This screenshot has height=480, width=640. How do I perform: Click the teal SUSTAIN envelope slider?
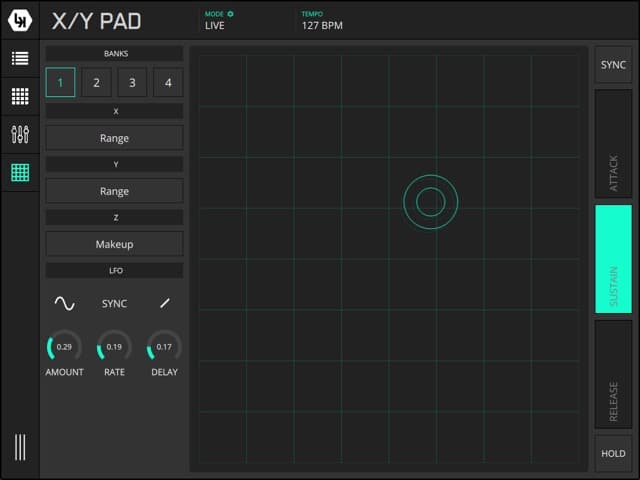[x=613, y=259]
